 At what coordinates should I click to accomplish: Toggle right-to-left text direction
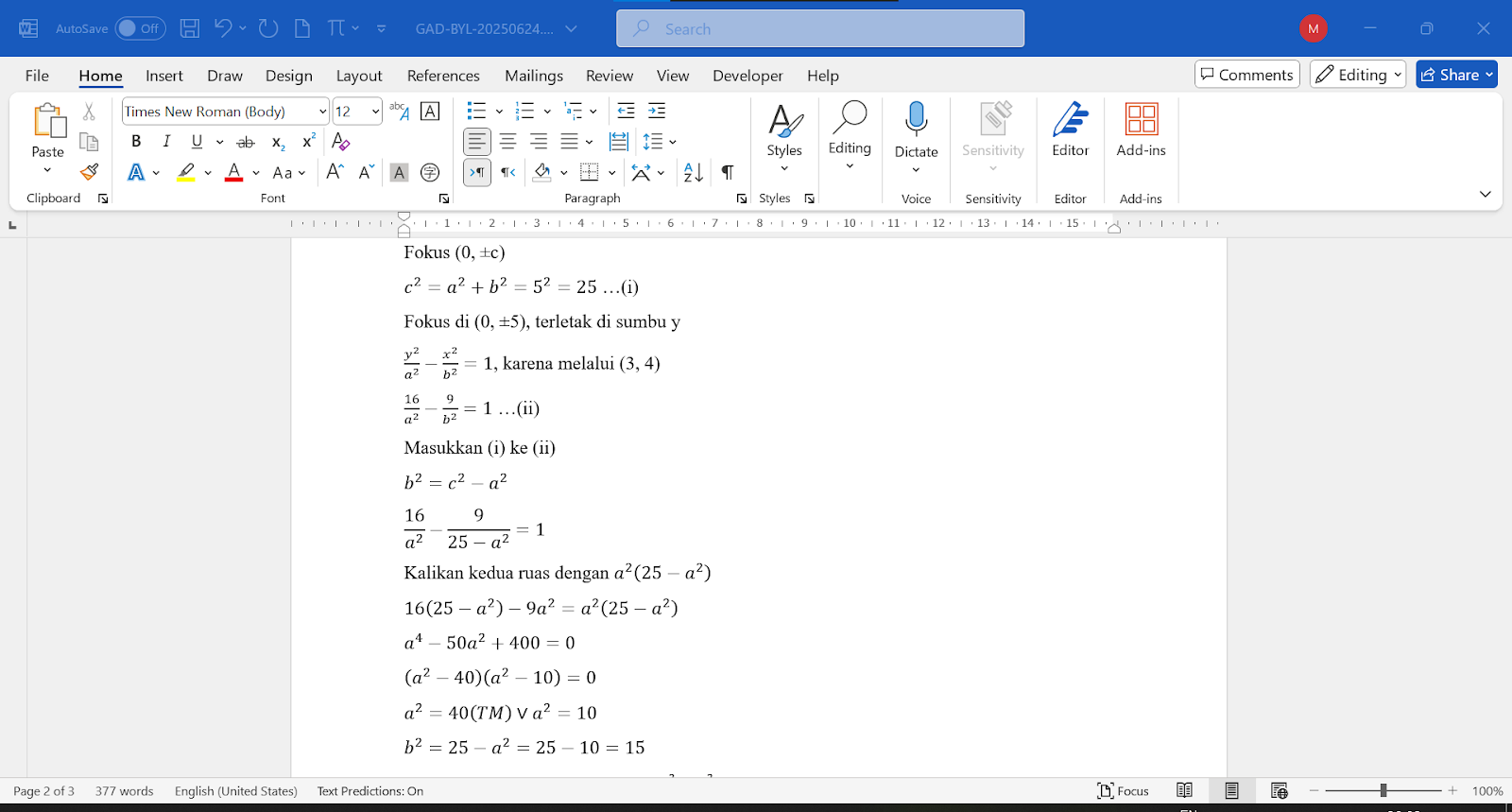[x=508, y=172]
